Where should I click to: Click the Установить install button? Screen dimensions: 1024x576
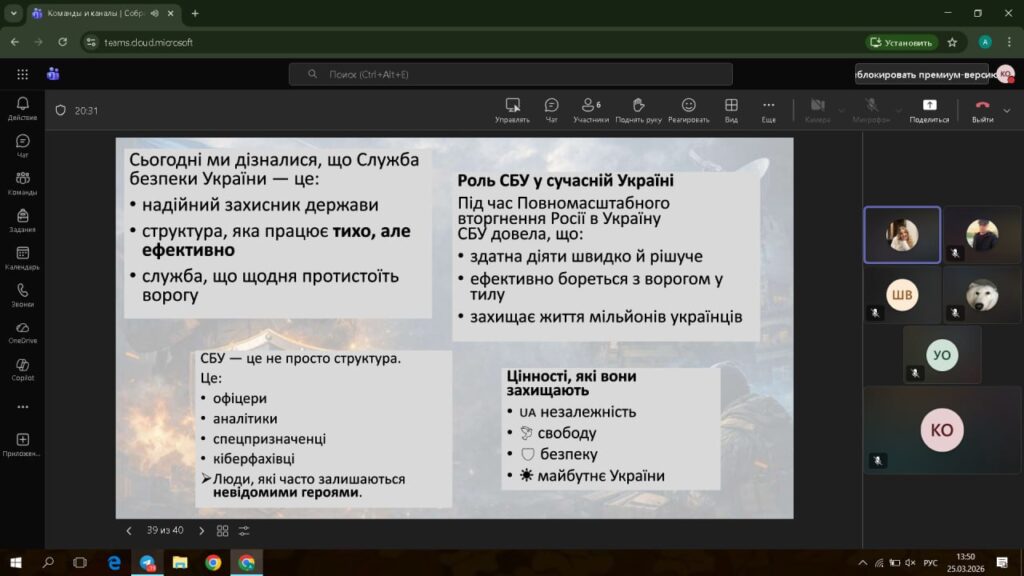click(901, 42)
